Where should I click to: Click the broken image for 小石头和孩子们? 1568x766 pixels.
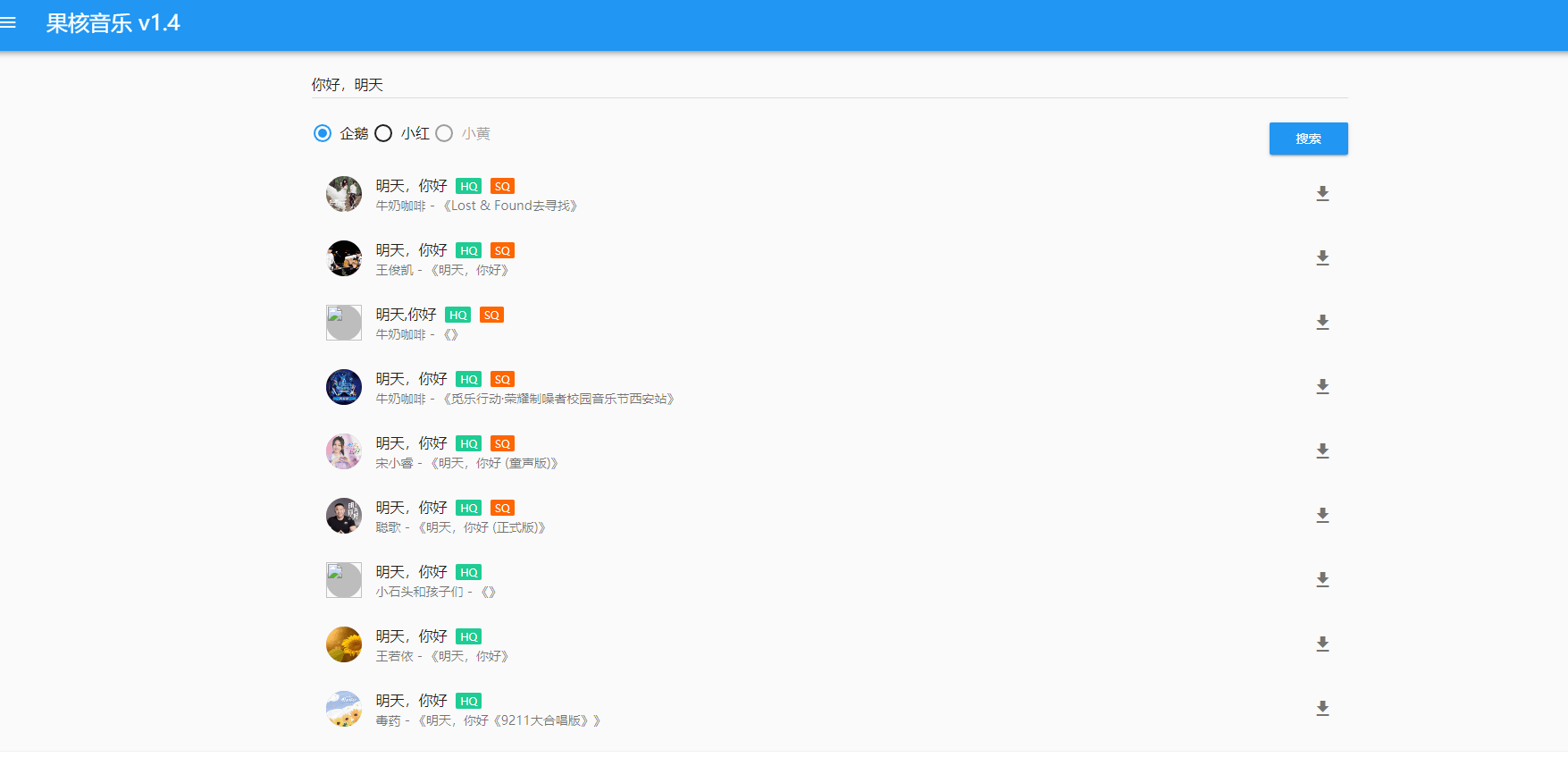(344, 580)
